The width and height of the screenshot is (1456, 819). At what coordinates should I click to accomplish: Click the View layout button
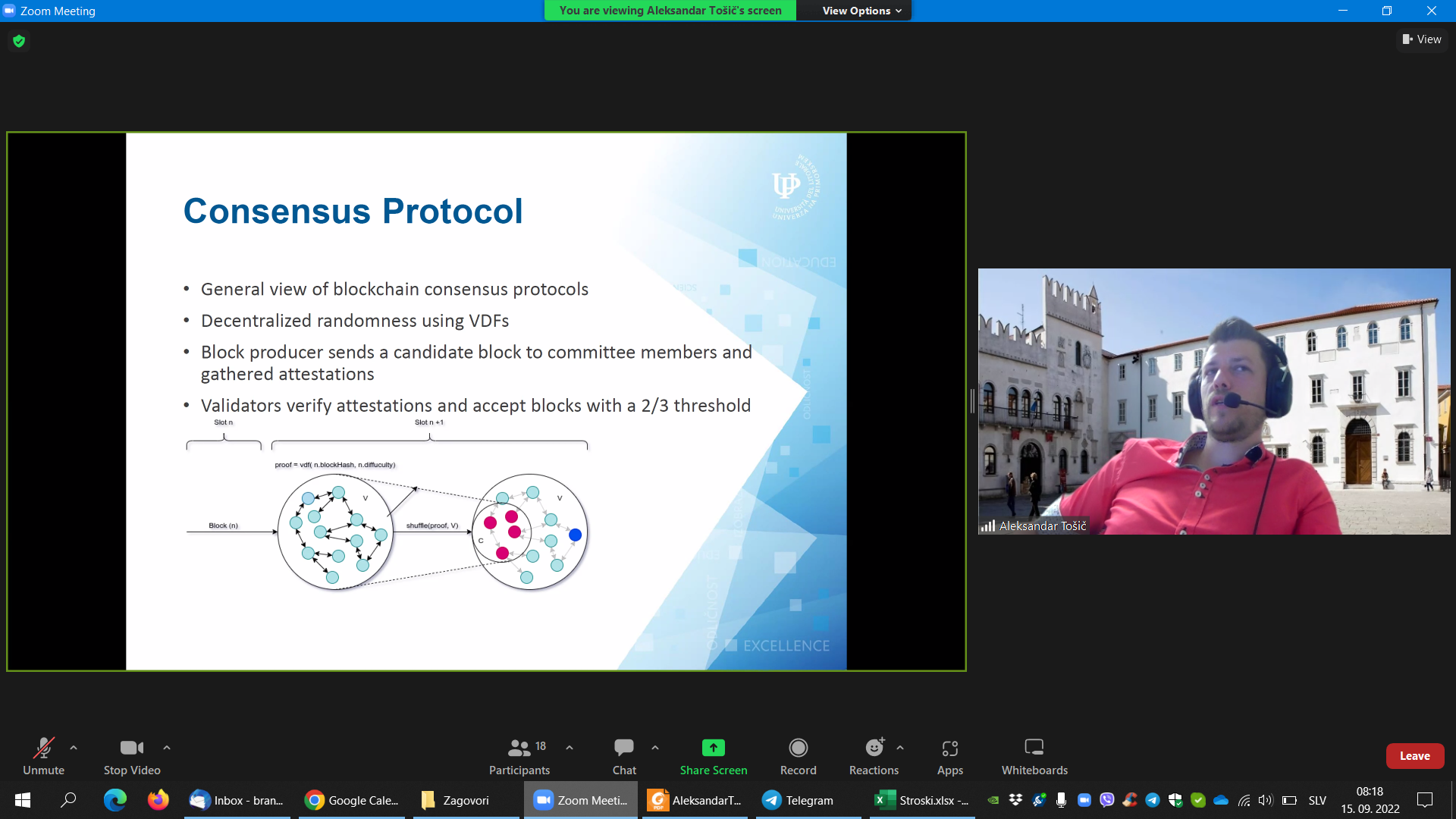point(1422,39)
